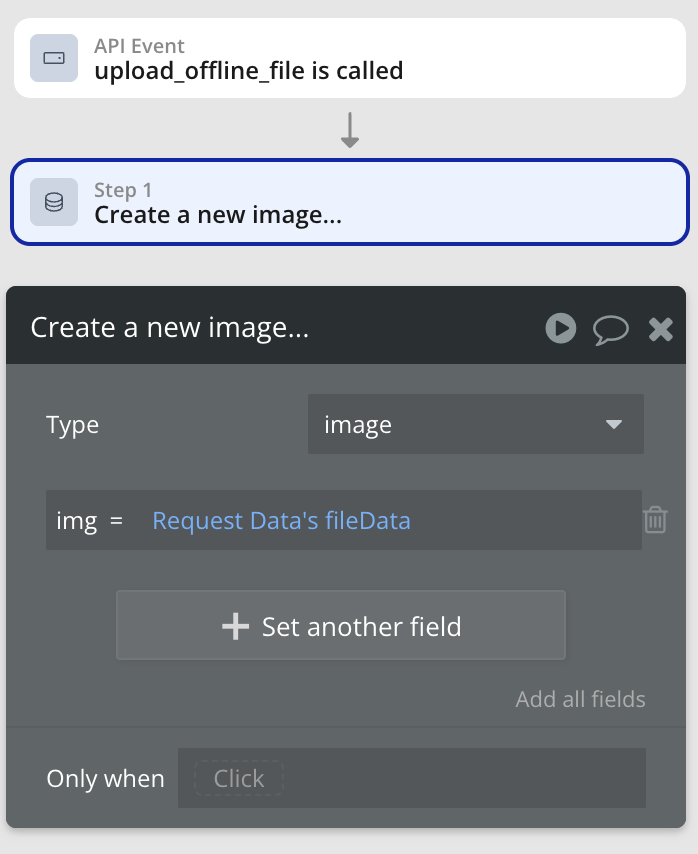
Task: Delete the img field with trash icon
Action: click(655, 520)
